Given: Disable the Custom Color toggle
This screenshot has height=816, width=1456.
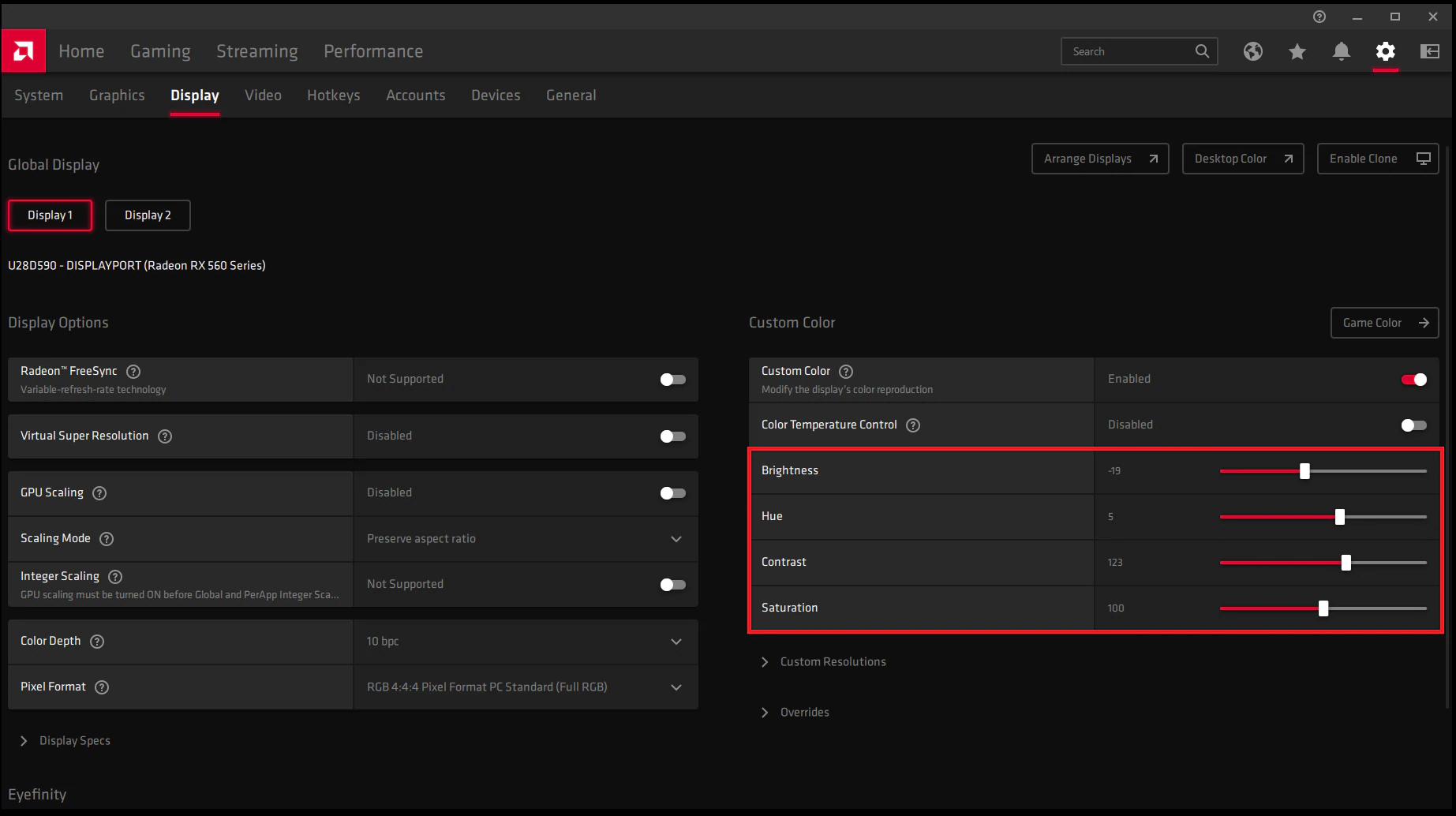Looking at the screenshot, I should click(1413, 380).
